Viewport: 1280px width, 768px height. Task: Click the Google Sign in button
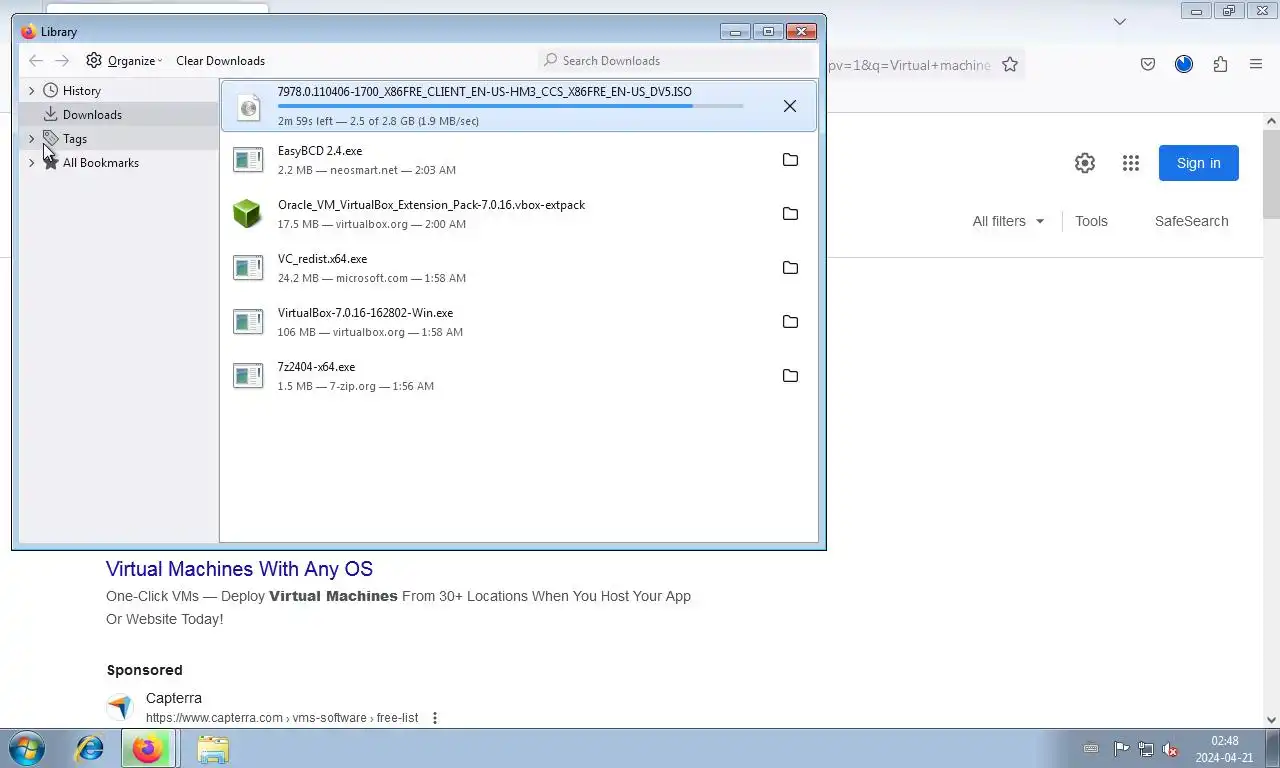pyautogui.click(x=1199, y=163)
